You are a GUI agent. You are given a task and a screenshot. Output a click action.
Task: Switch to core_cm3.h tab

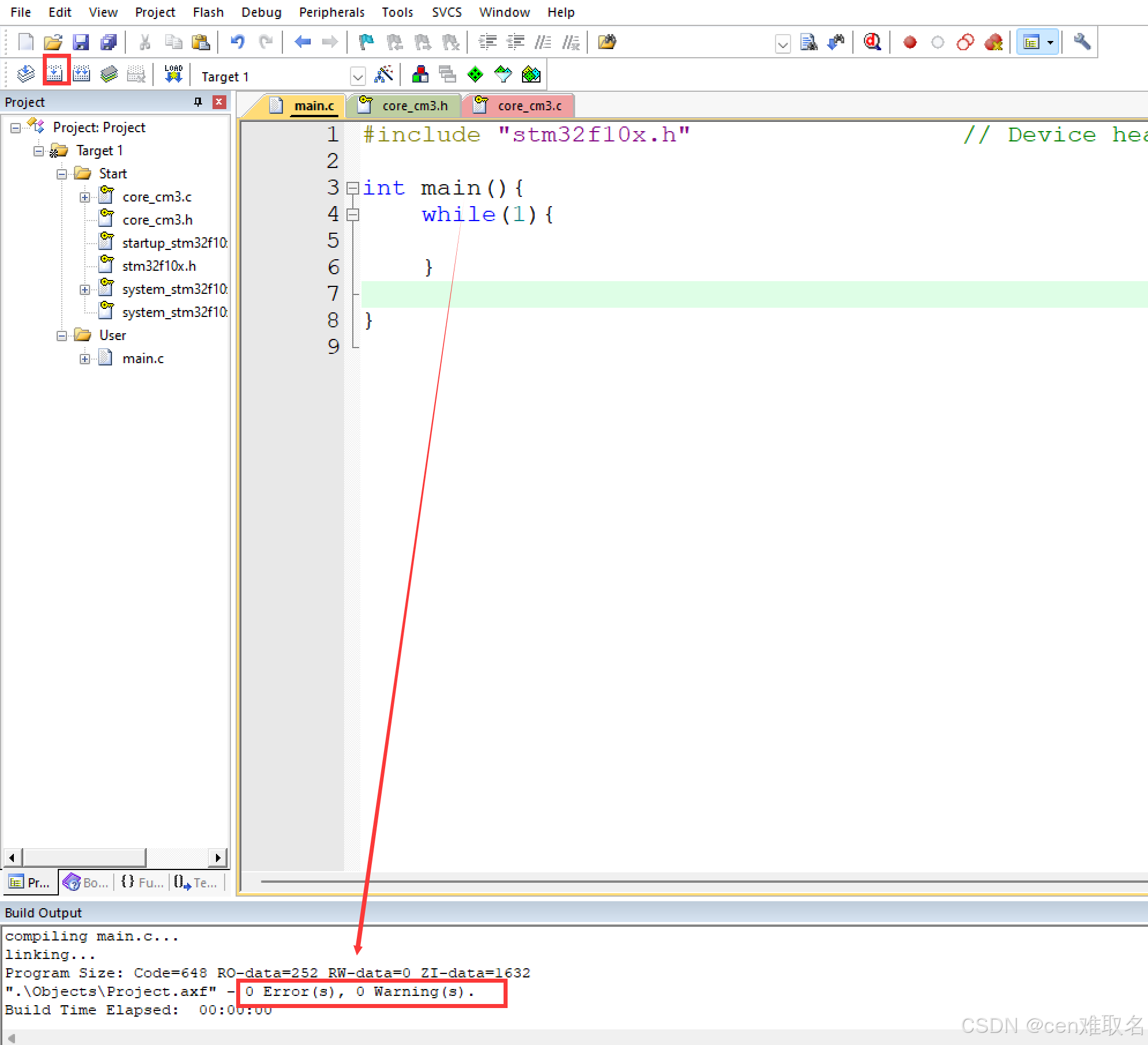414,106
